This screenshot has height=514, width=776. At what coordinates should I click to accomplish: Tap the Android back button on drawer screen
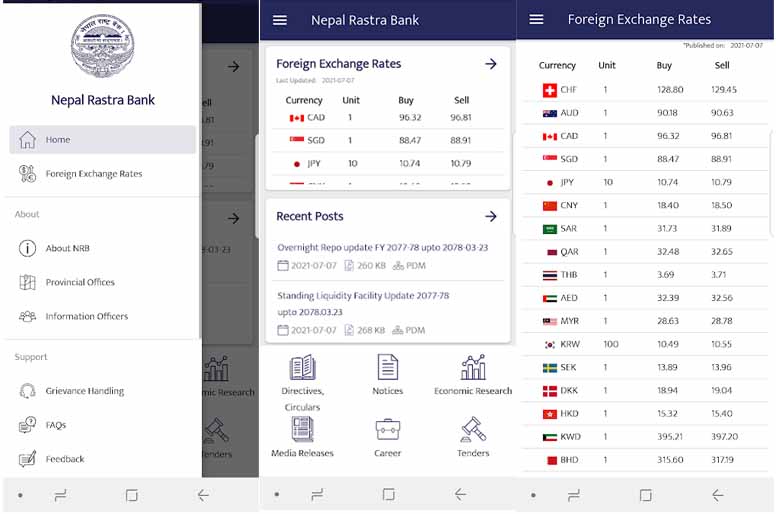click(203, 495)
